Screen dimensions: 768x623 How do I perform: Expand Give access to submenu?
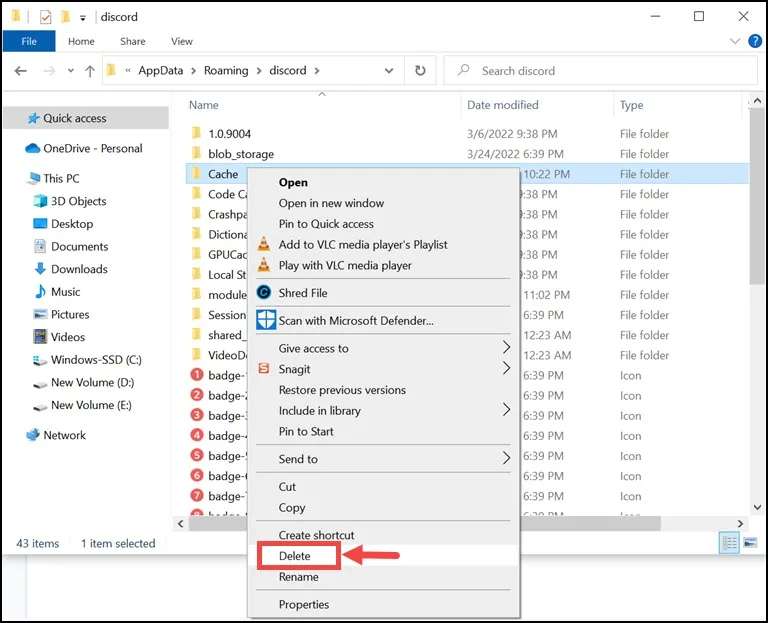(x=384, y=348)
